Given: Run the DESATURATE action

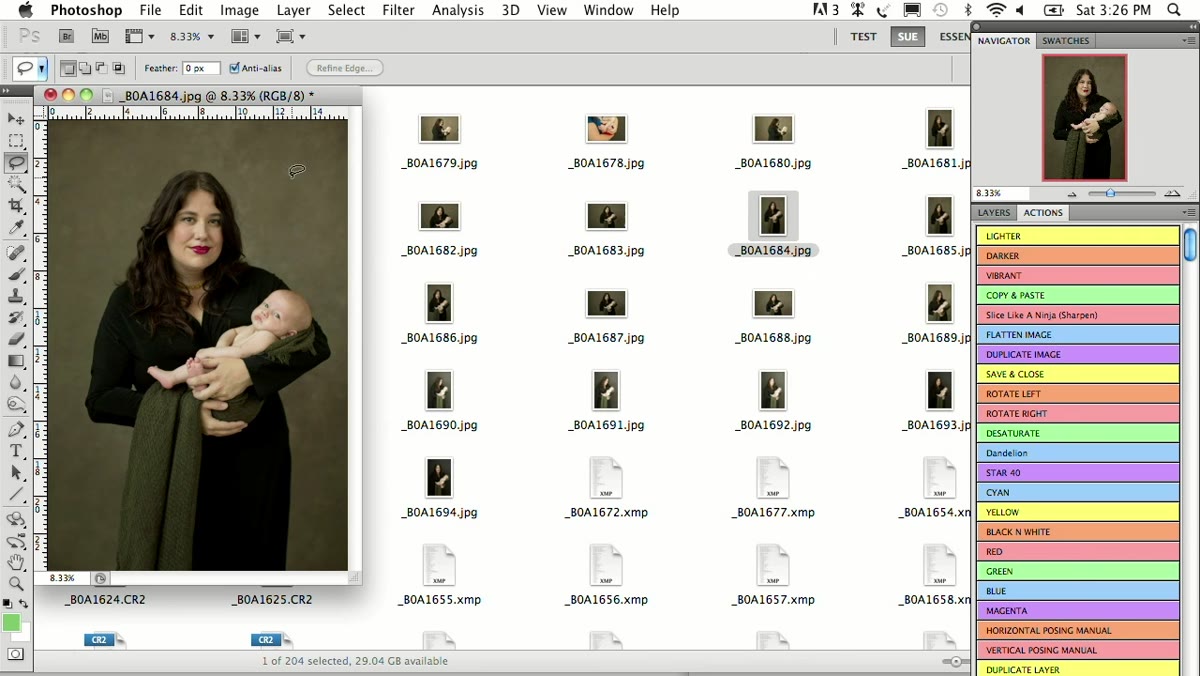Looking at the screenshot, I should pos(1078,433).
